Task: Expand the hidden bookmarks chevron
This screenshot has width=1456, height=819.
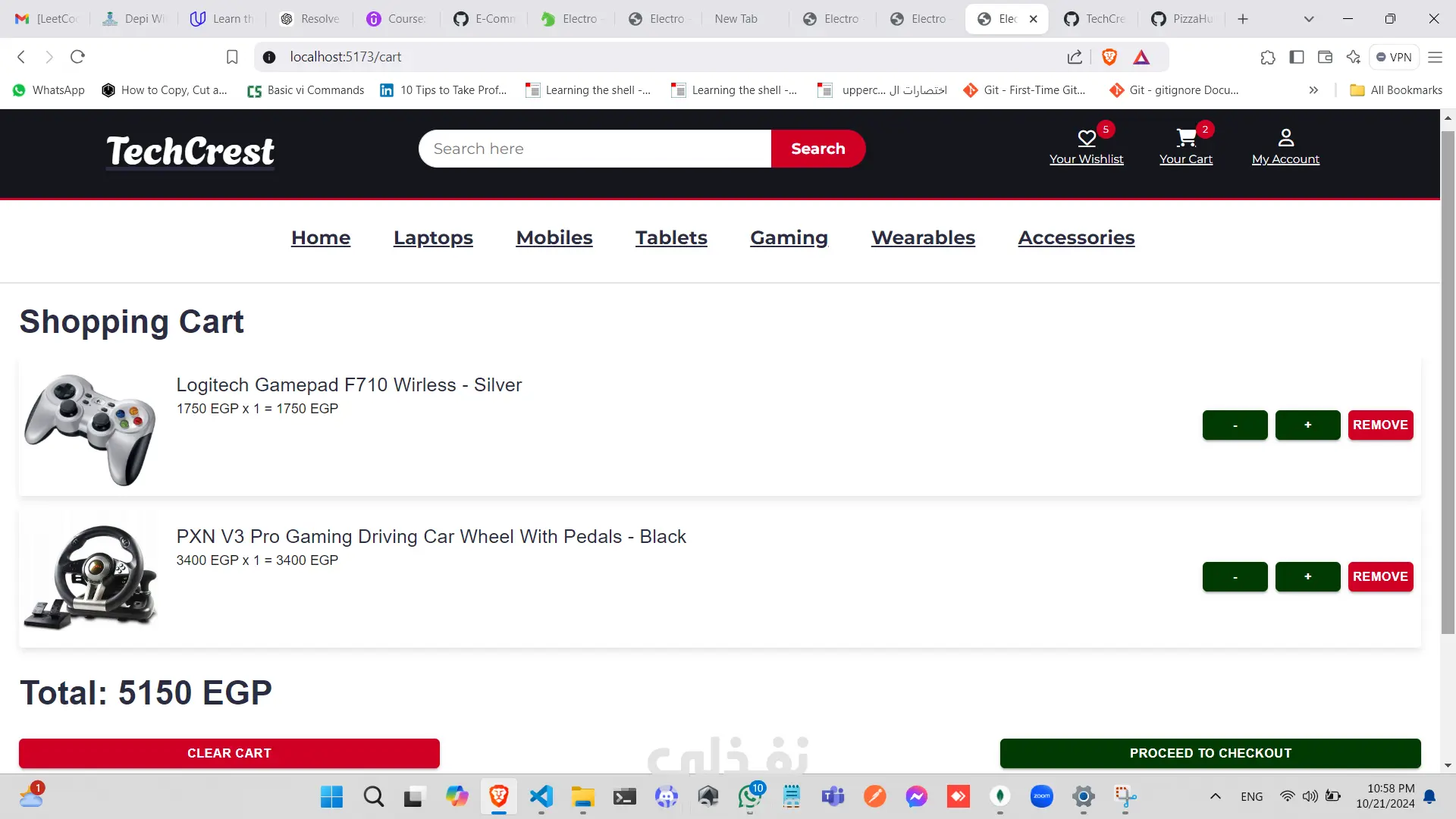Action: tap(1313, 90)
